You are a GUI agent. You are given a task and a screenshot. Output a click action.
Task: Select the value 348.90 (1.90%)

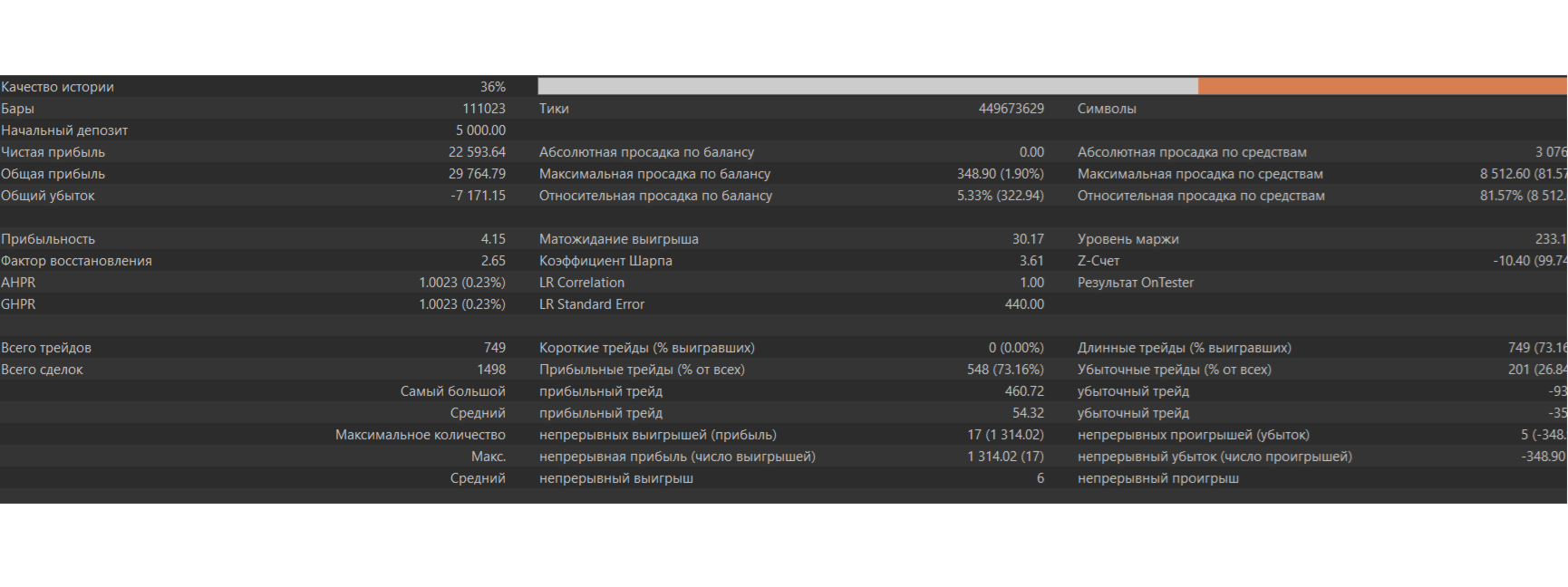pyautogui.click(x=1001, y=174)
